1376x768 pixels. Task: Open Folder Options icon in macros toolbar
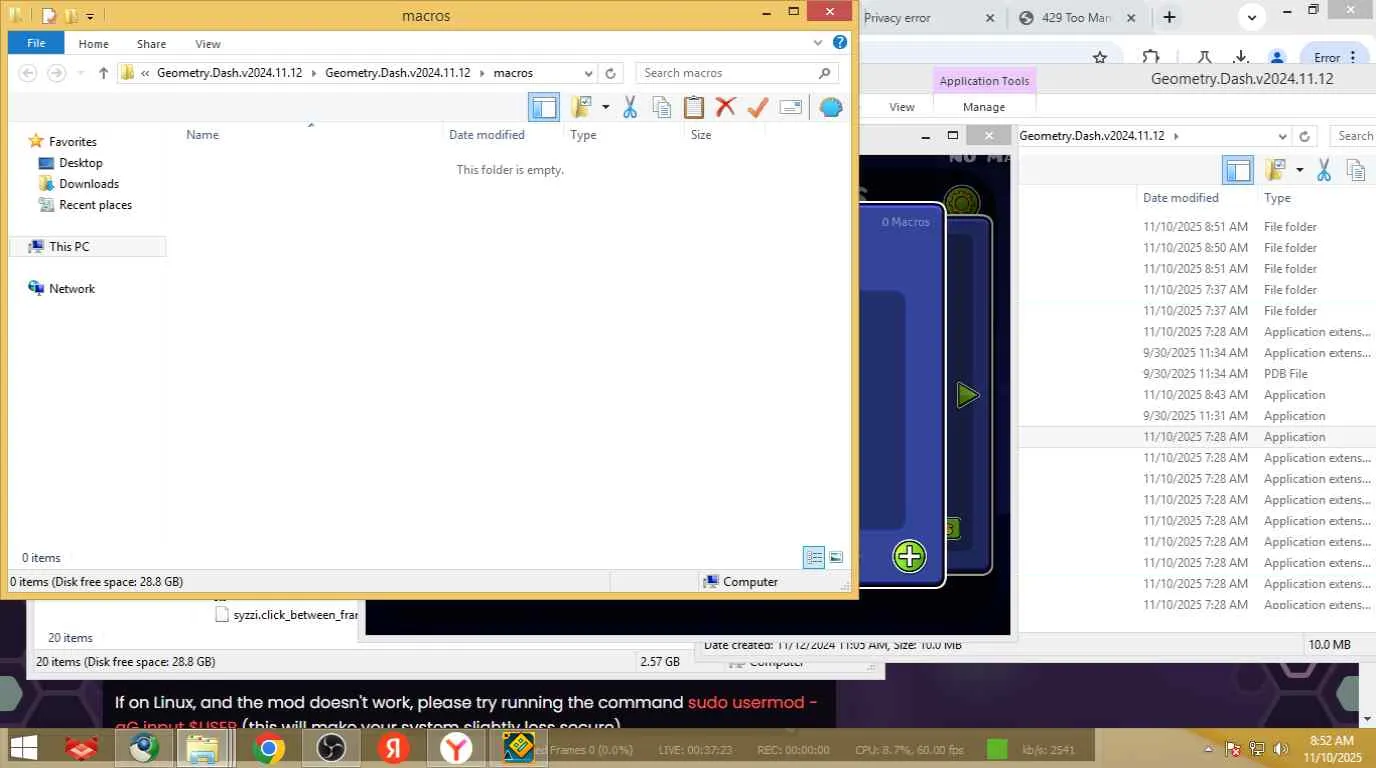pos(581,107)
